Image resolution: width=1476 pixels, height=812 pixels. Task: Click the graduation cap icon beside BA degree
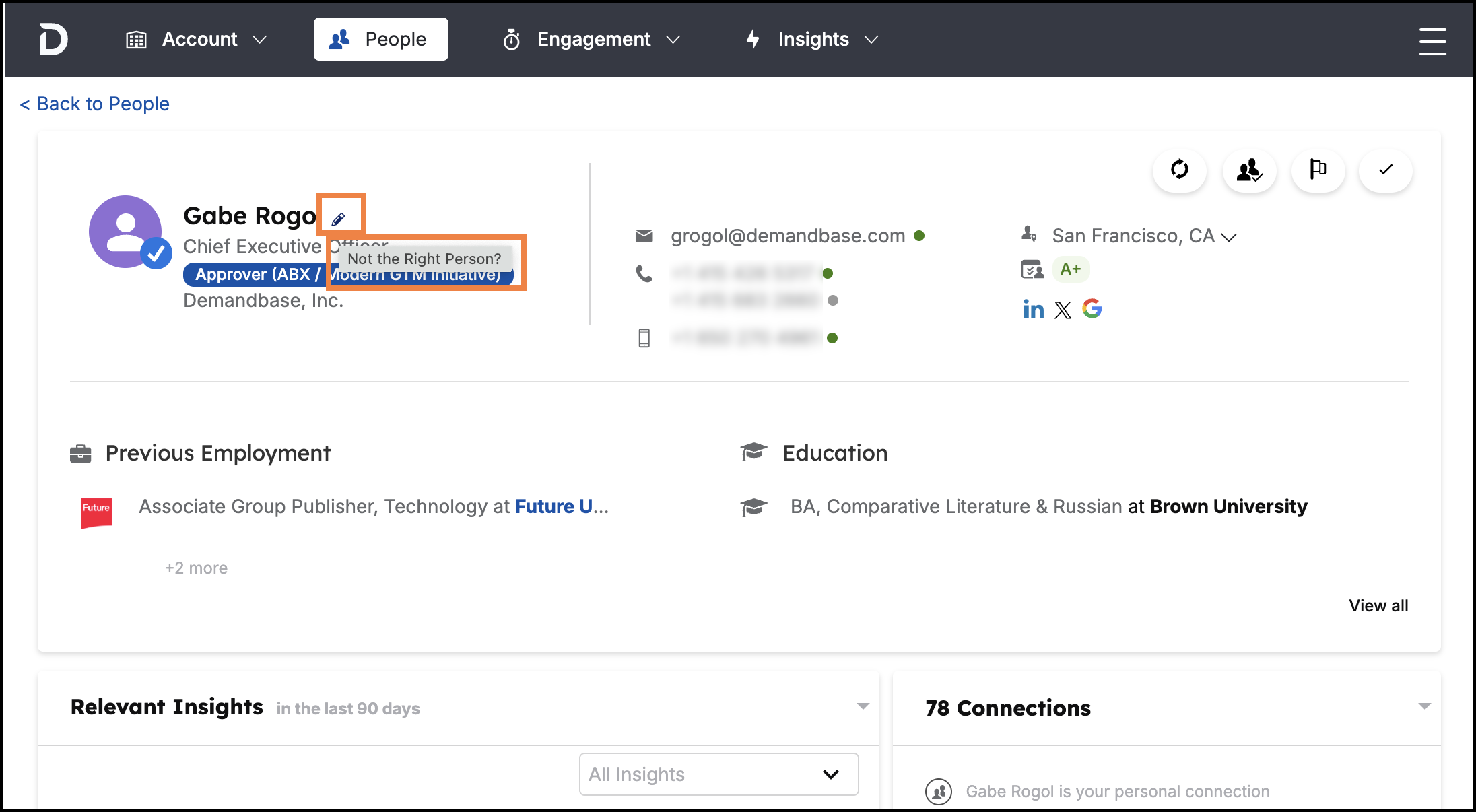(754, 507)
